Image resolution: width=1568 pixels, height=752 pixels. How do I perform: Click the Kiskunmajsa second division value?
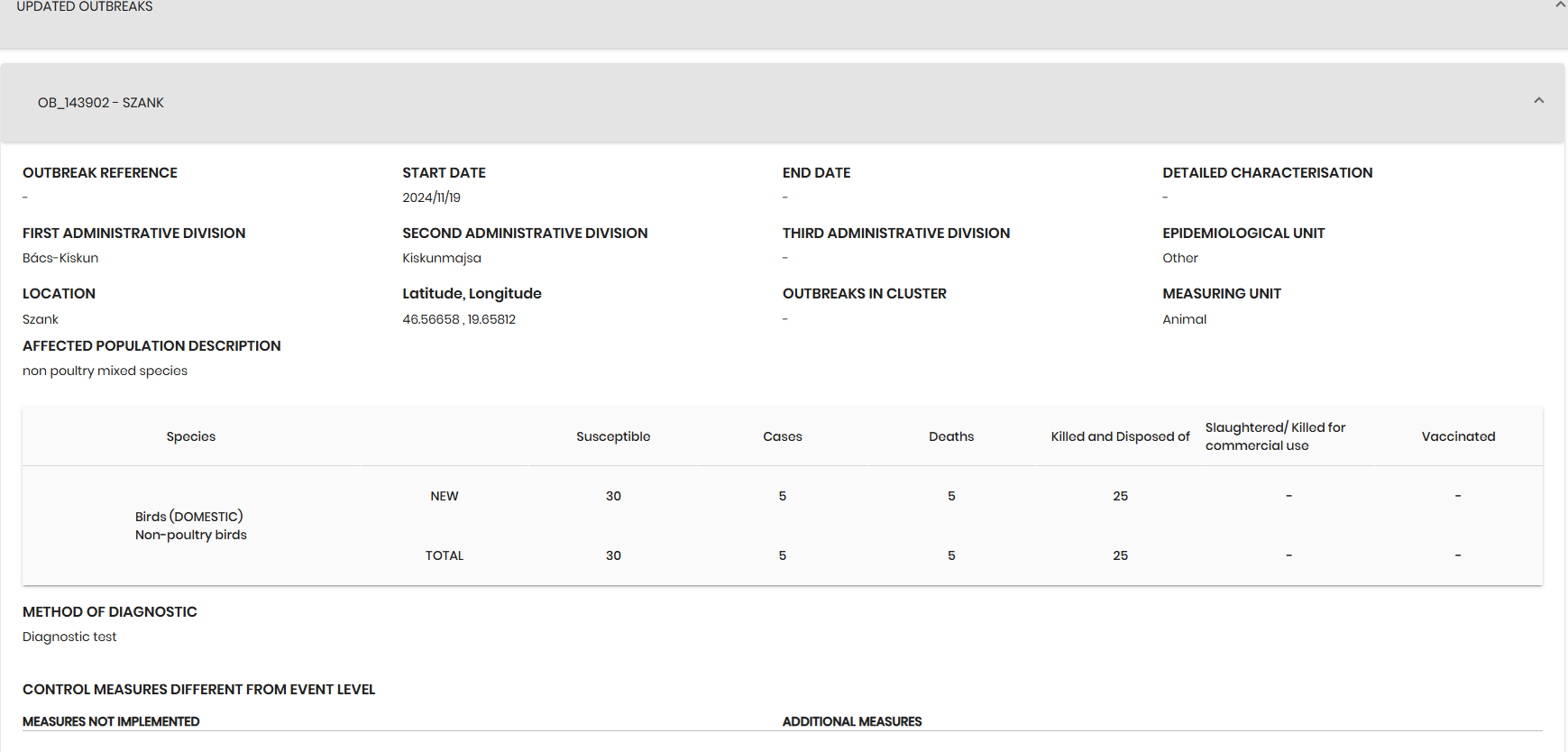click(442, 258)
